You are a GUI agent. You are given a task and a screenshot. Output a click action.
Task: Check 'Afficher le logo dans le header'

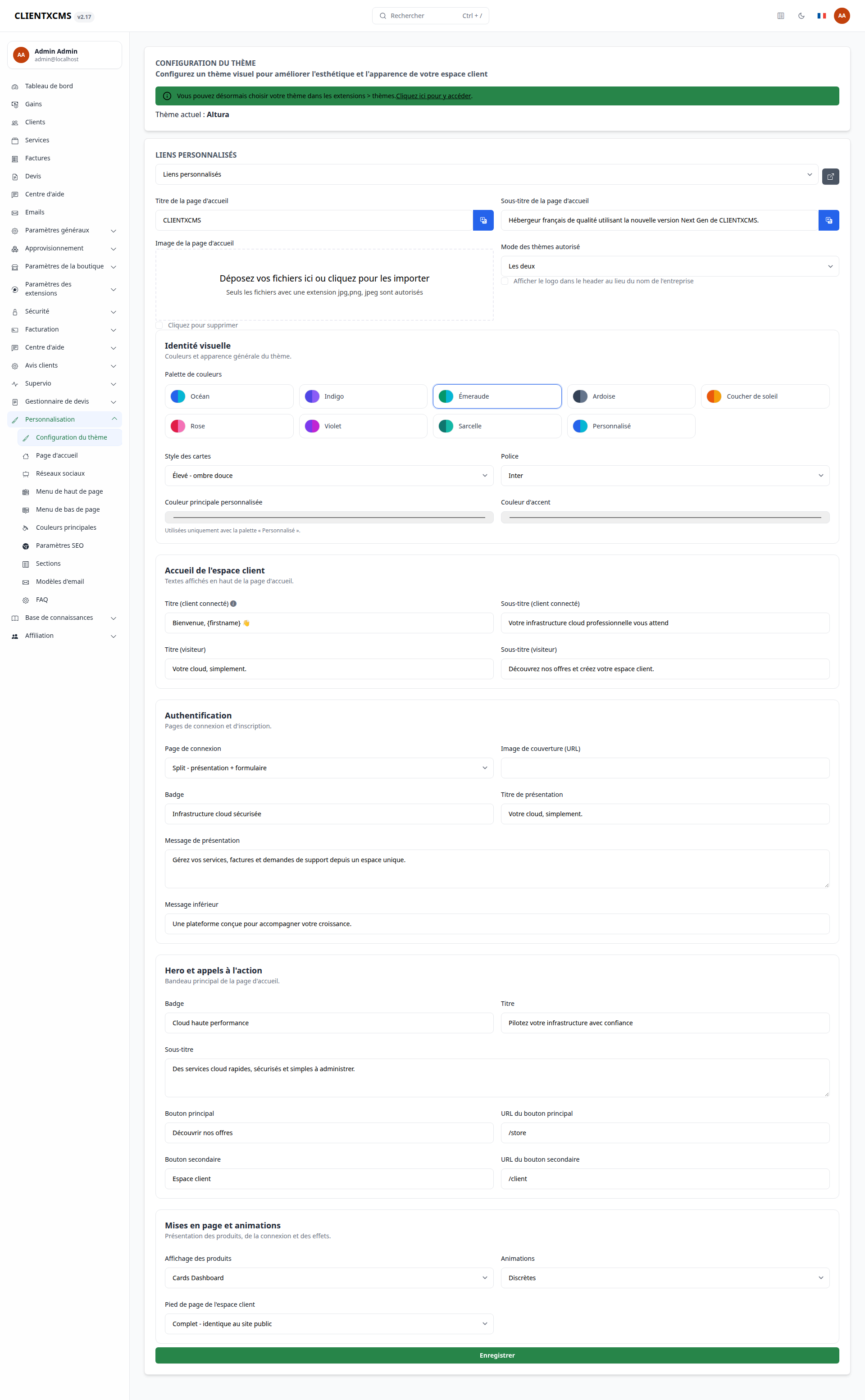[505, 281]
